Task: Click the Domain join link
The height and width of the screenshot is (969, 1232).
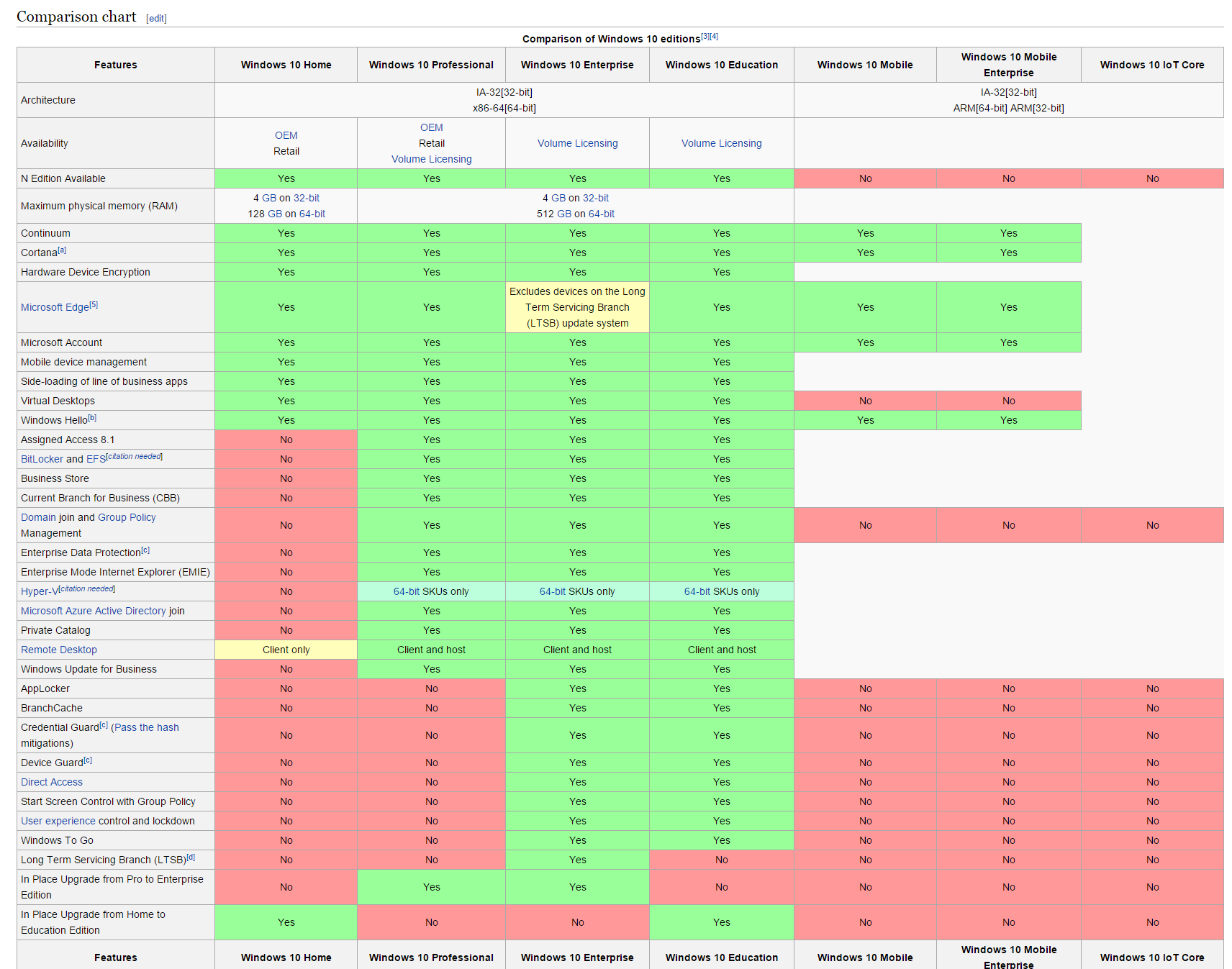Action: [x=38, y=517]
